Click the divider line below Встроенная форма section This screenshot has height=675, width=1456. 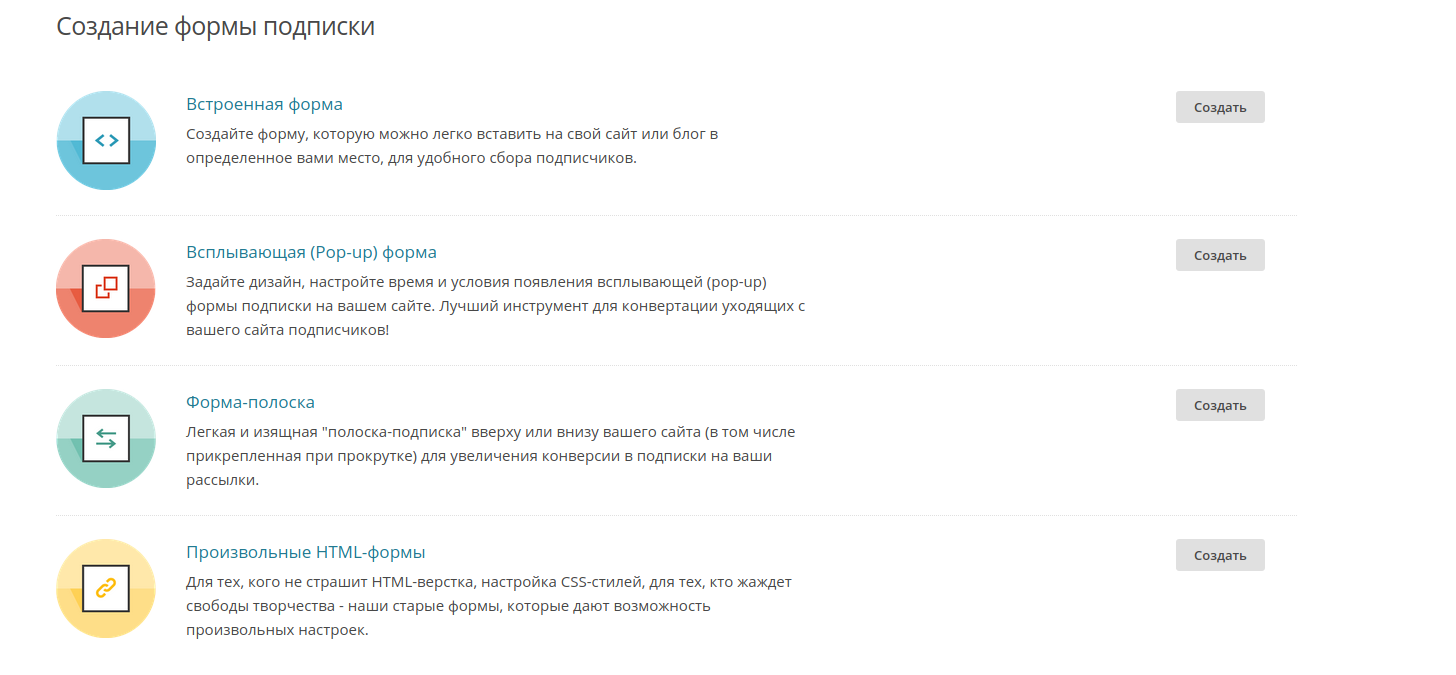tap(676, 215)
